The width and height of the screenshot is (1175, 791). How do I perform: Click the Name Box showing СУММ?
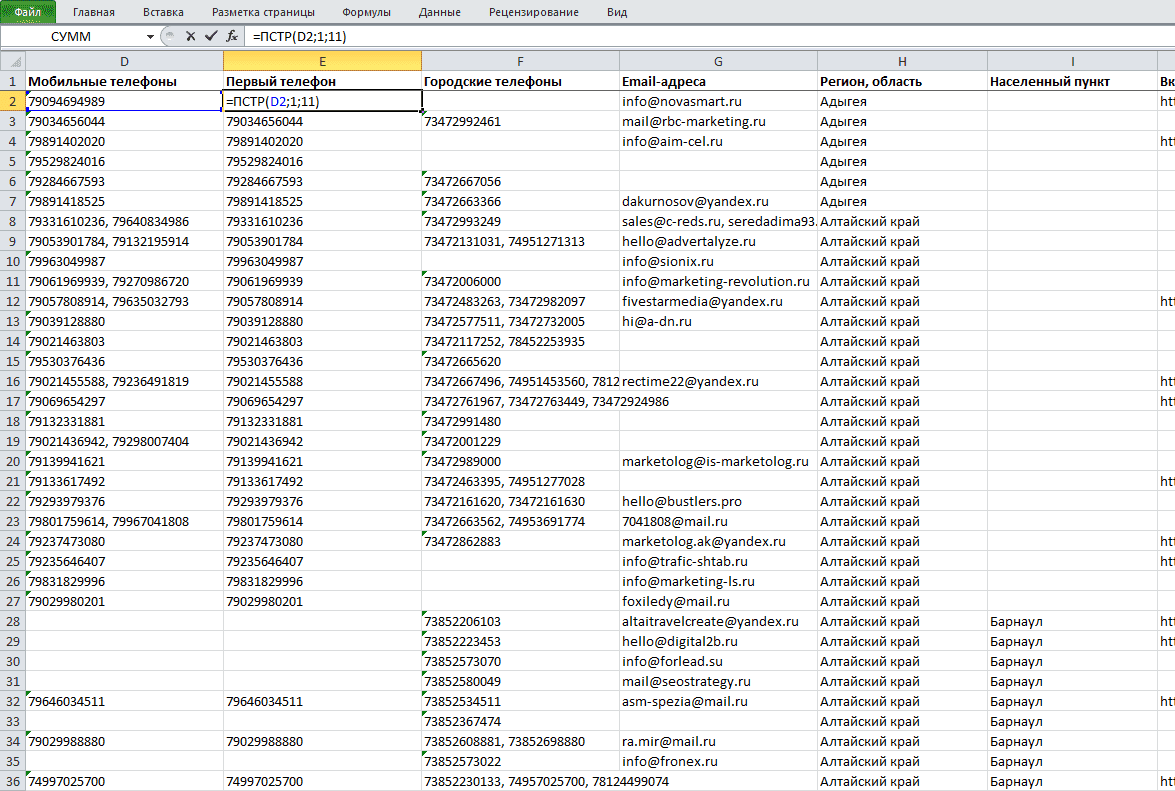click(x=71, y=36)
